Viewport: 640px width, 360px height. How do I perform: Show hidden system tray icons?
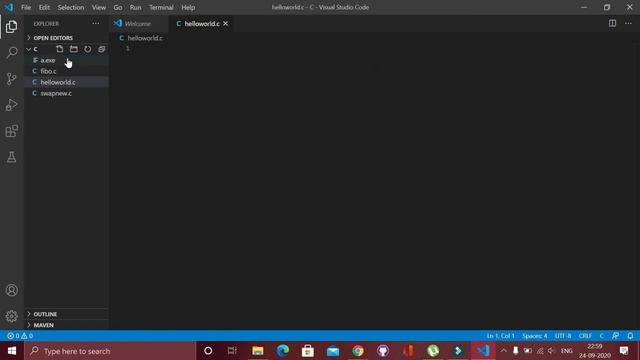[504, 351]
